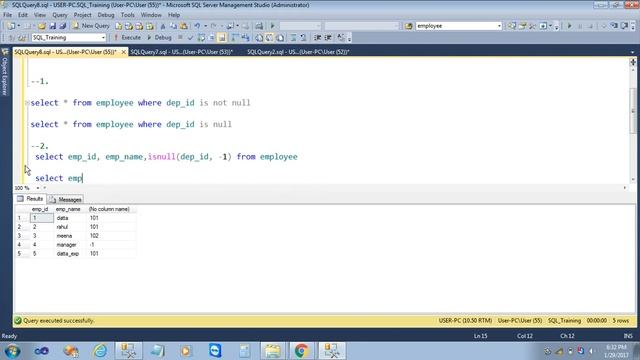Switch to the SQLQuery7.sql tab
640x360 pixels.
[x=181, y=52]
